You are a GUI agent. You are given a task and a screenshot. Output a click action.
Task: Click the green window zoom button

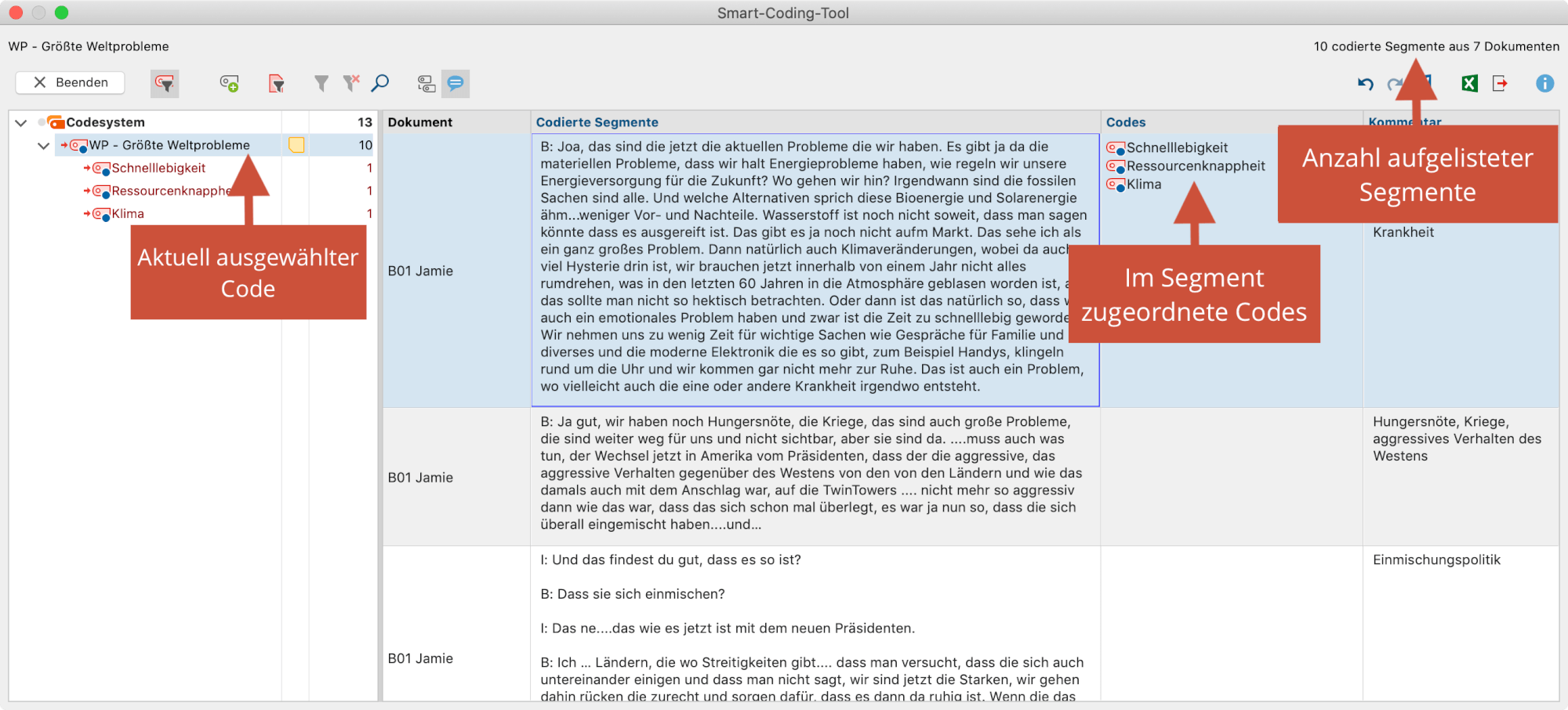click(62, 13)
